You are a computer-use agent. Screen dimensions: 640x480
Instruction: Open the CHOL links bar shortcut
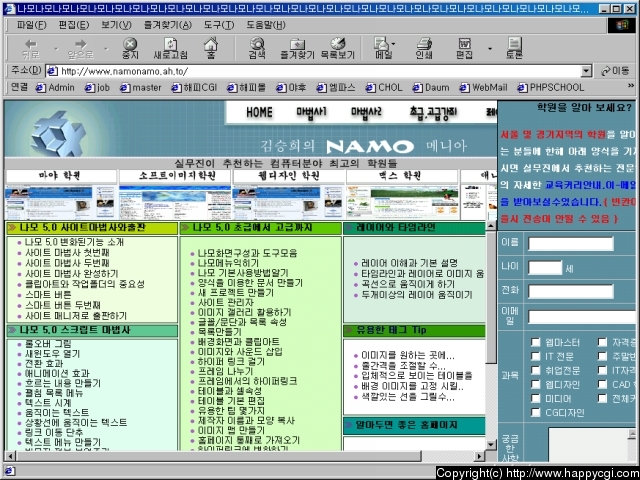tap(384, 87)
